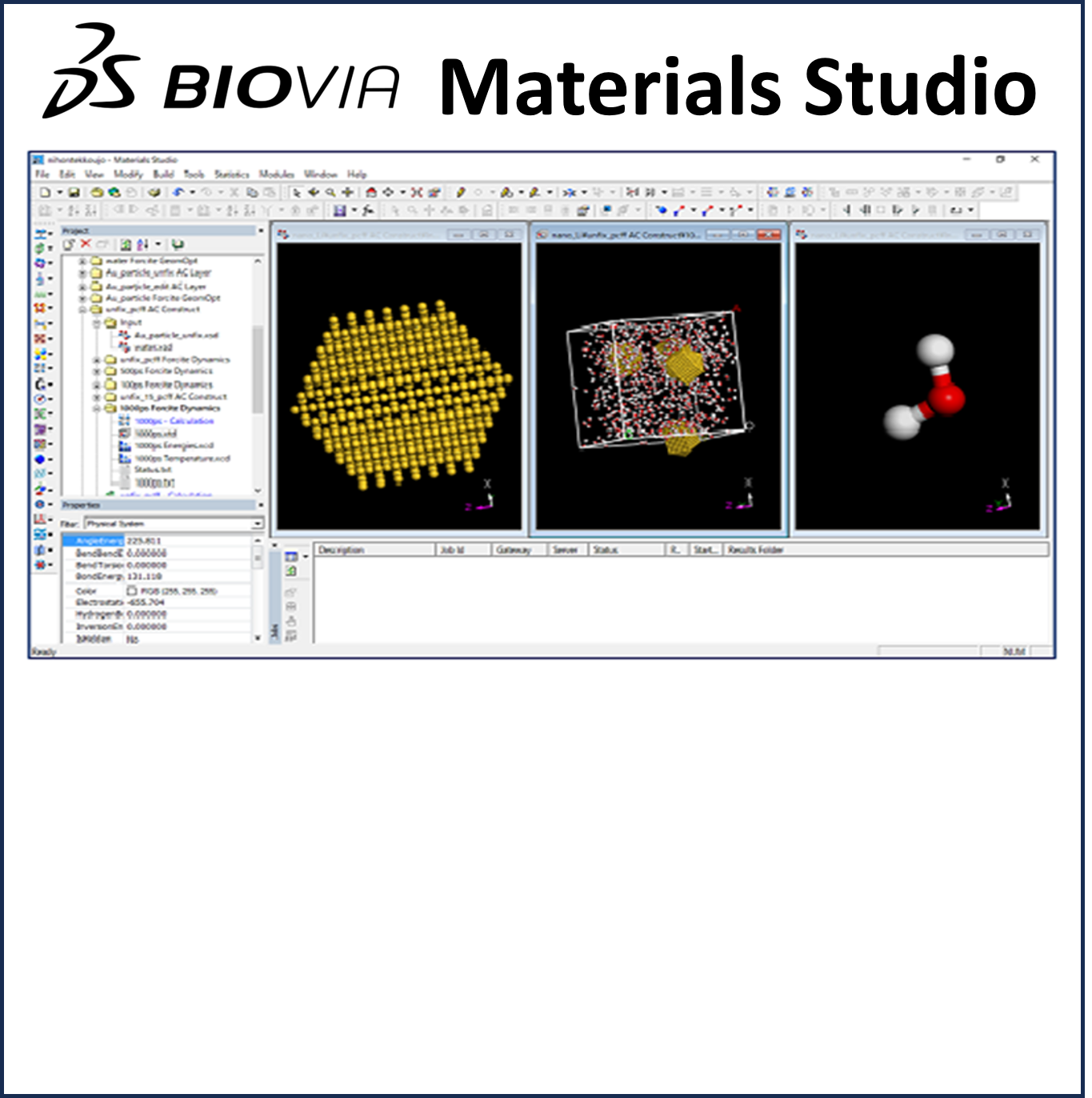The width and height of the screenshot is (1092, 1098).
Task: Click the BondEnergy property value 131.110
Action: (x=145, y=577)
